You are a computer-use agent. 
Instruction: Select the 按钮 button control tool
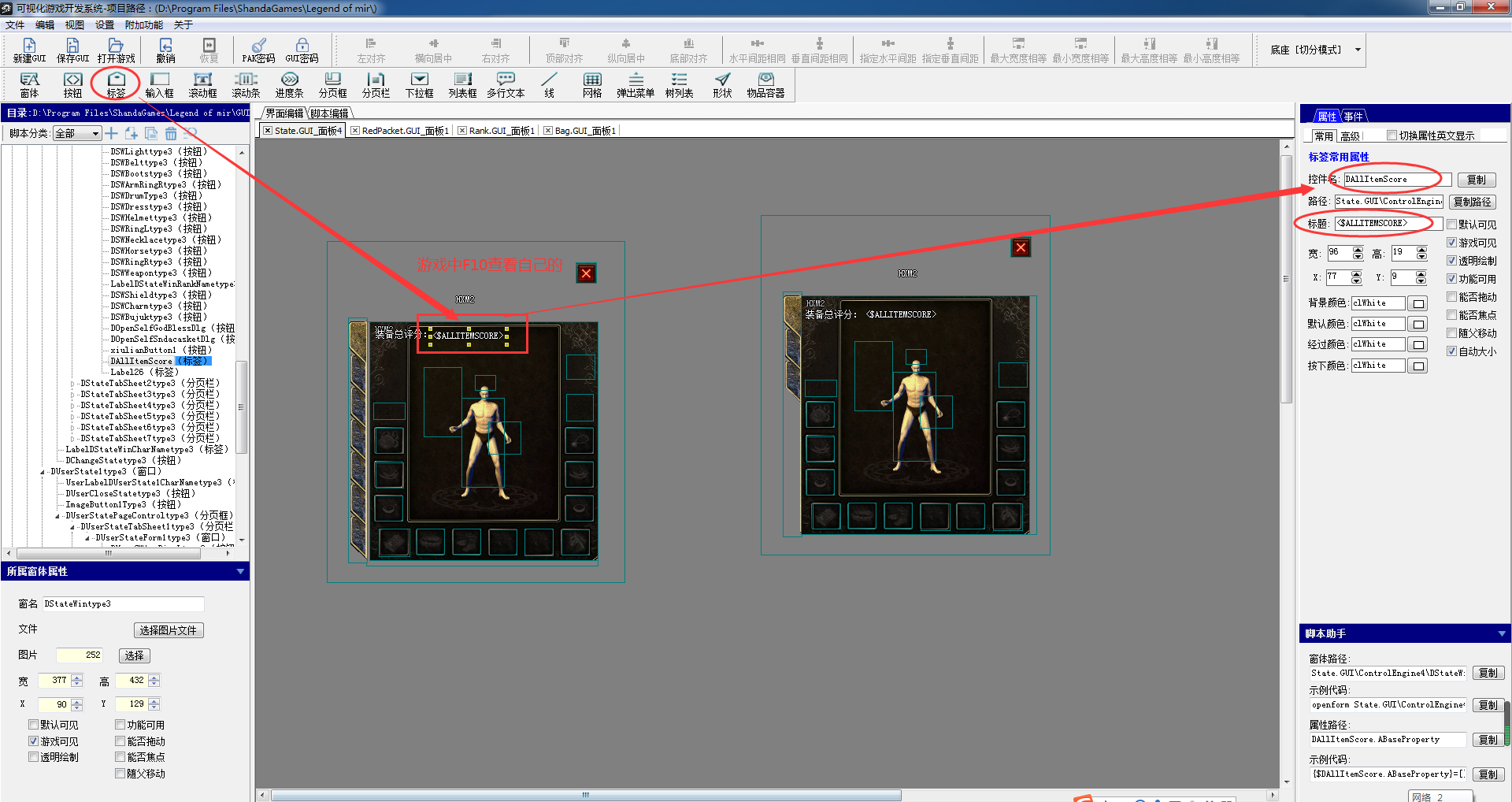click(x=72, y=85)
